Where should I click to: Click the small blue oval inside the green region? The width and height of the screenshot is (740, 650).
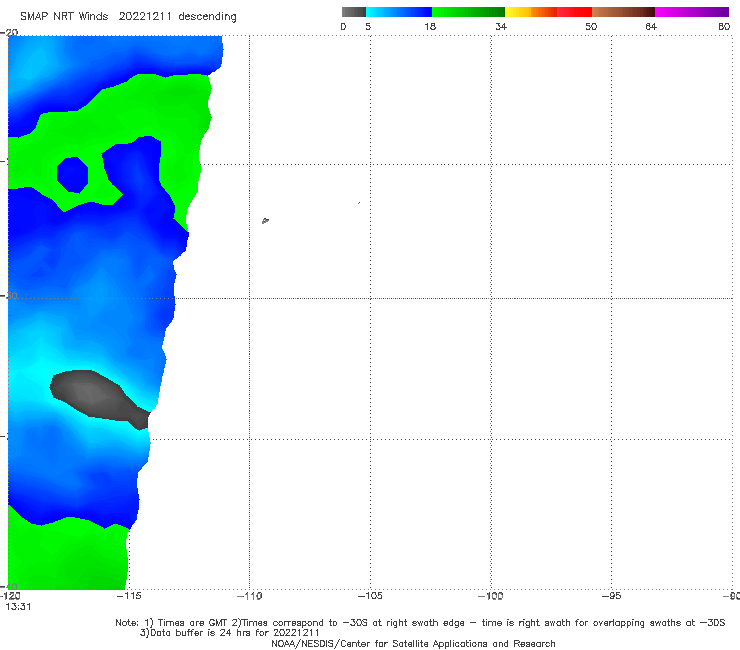tap(72, 175)
